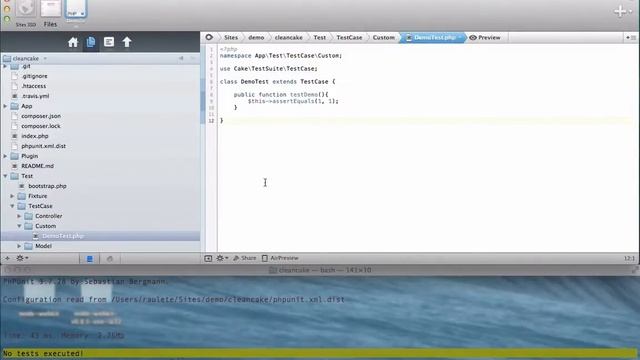Click the Publish up-arrow icon in the sidebar
Screen dimensions: 640x360
[x=127, y=42]
